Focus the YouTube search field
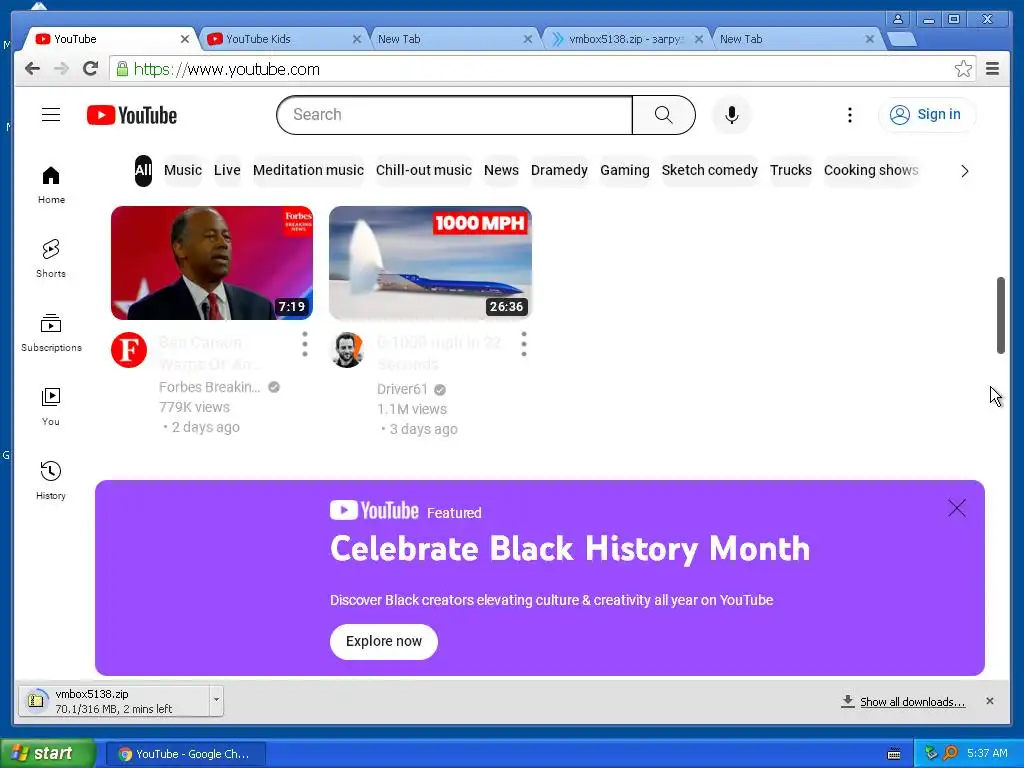Screen dimensions: 1024x768 (x=455, y=115)
